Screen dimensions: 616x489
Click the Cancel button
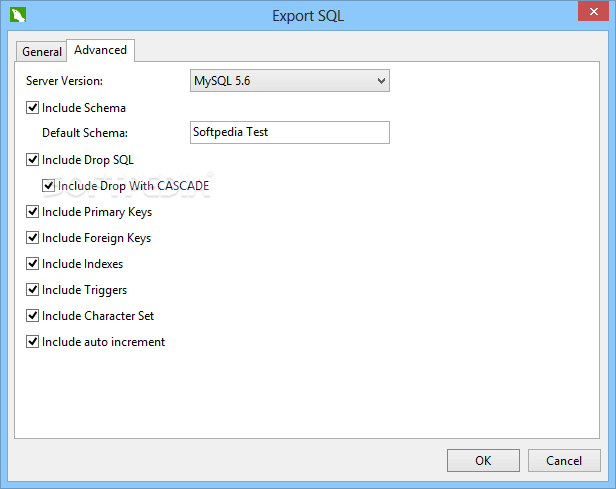[x=557, y=460]
